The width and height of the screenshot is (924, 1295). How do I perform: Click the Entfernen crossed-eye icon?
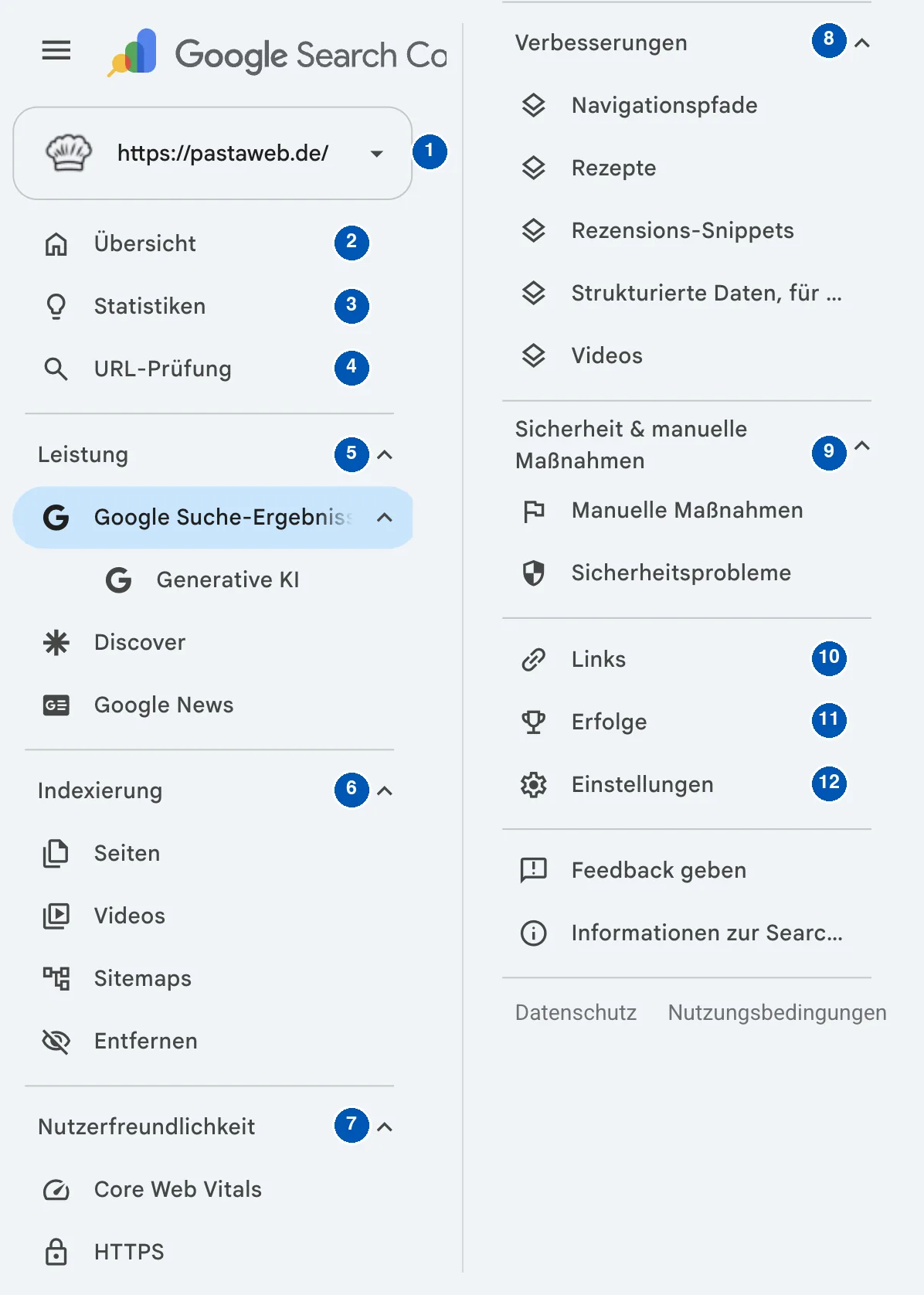click(56, 1041)
